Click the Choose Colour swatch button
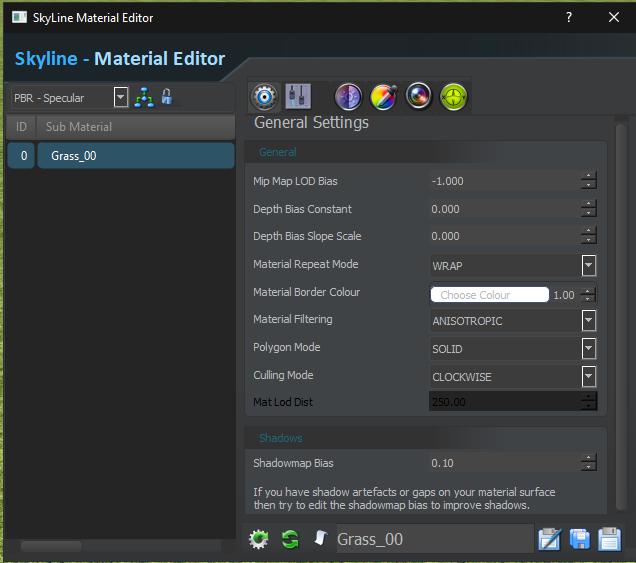 490,295
